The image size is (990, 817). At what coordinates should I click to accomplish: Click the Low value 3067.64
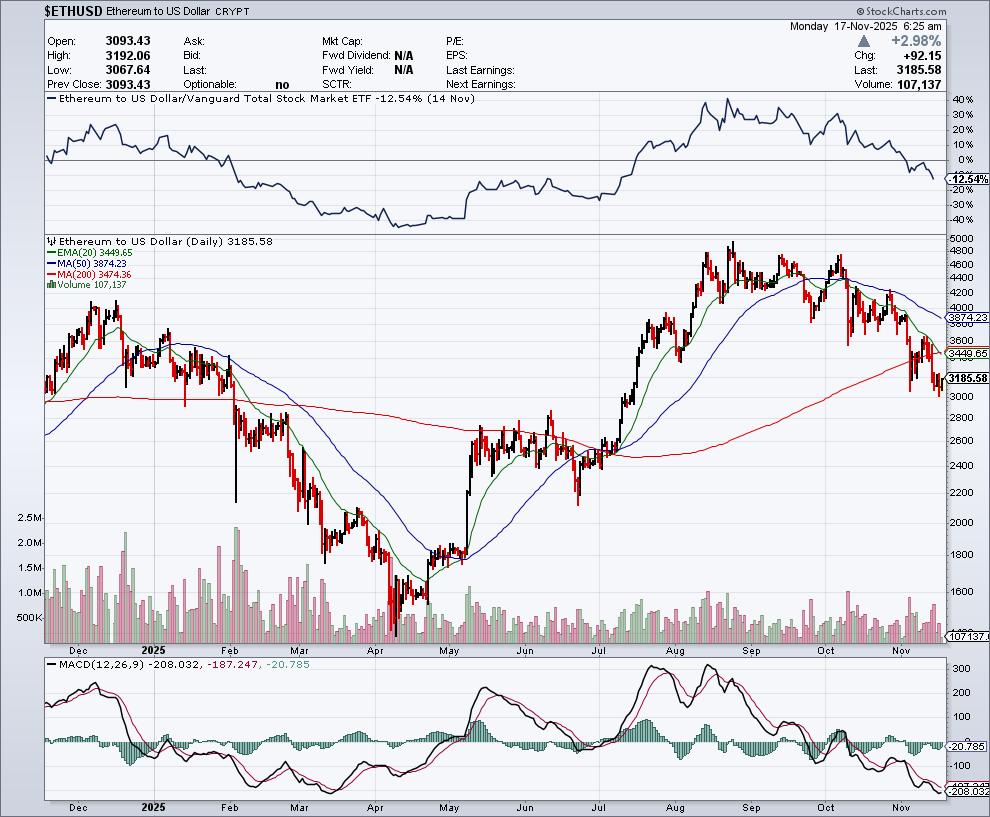coord(128,70)
